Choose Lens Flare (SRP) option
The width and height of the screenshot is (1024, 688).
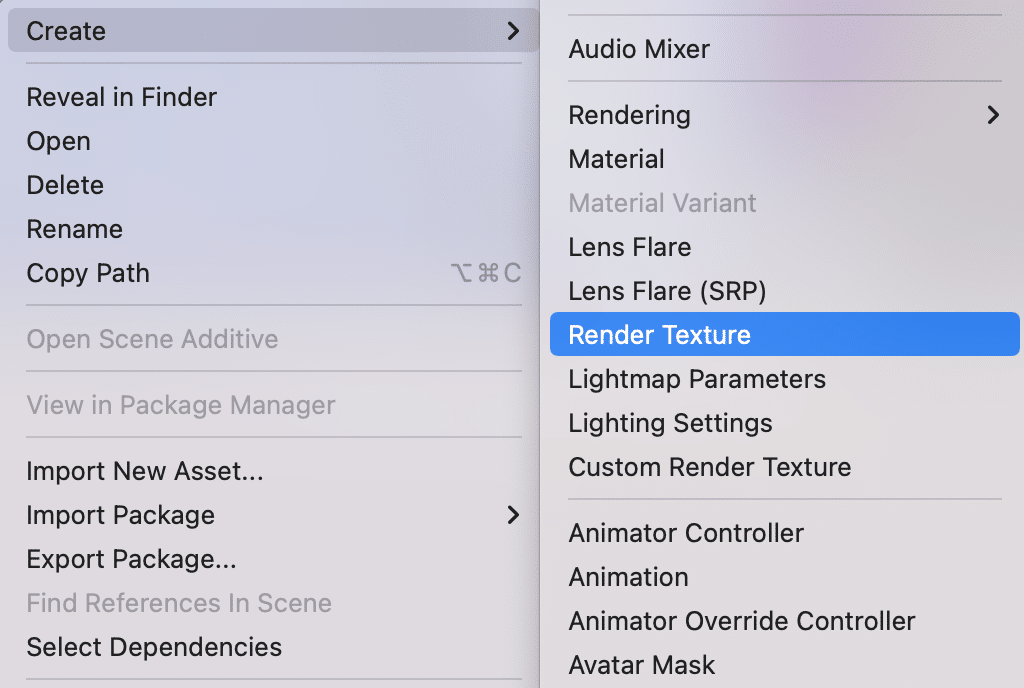pos(667,291)
